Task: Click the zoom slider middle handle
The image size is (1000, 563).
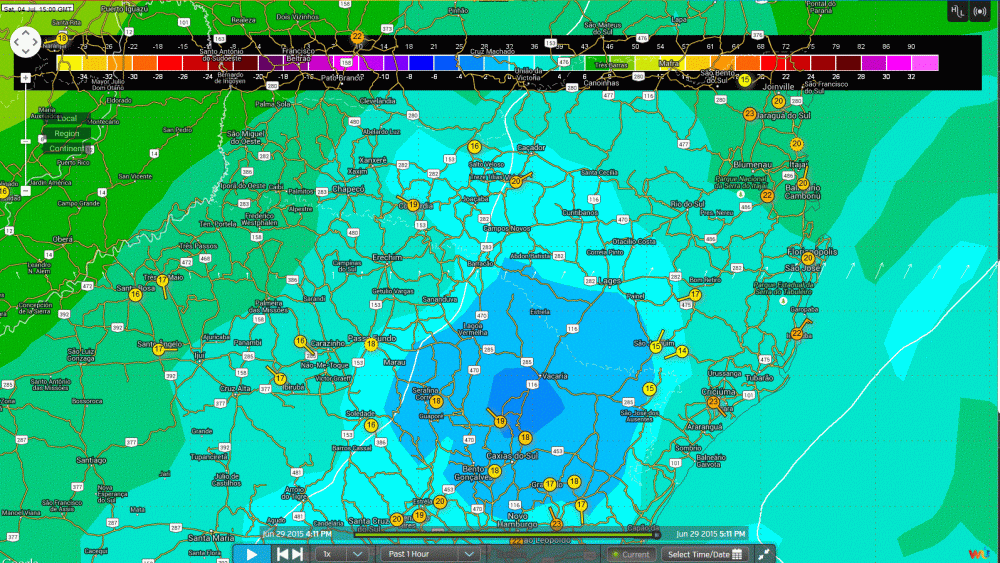Action: click(26, 142)
